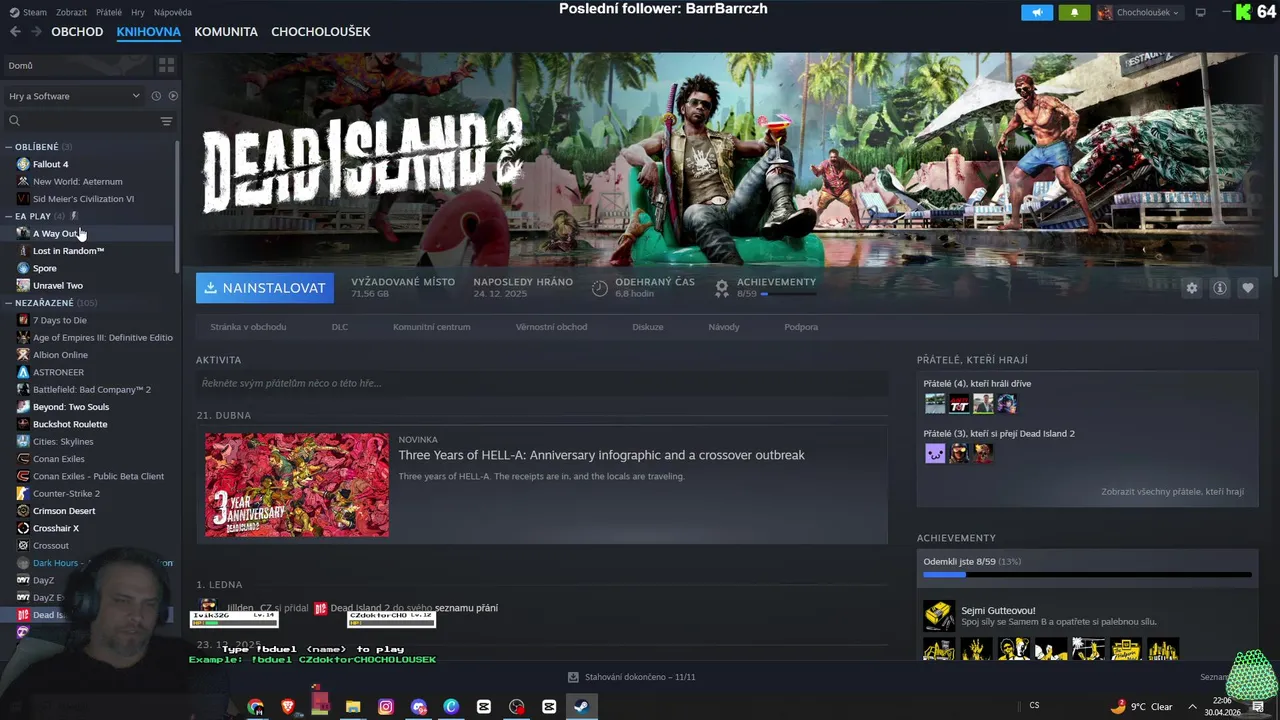Image resolution: width=1280 pixels, height=720 pixels.
Task: Open Brave browser from the taskbar
Action: pos(288,706)
